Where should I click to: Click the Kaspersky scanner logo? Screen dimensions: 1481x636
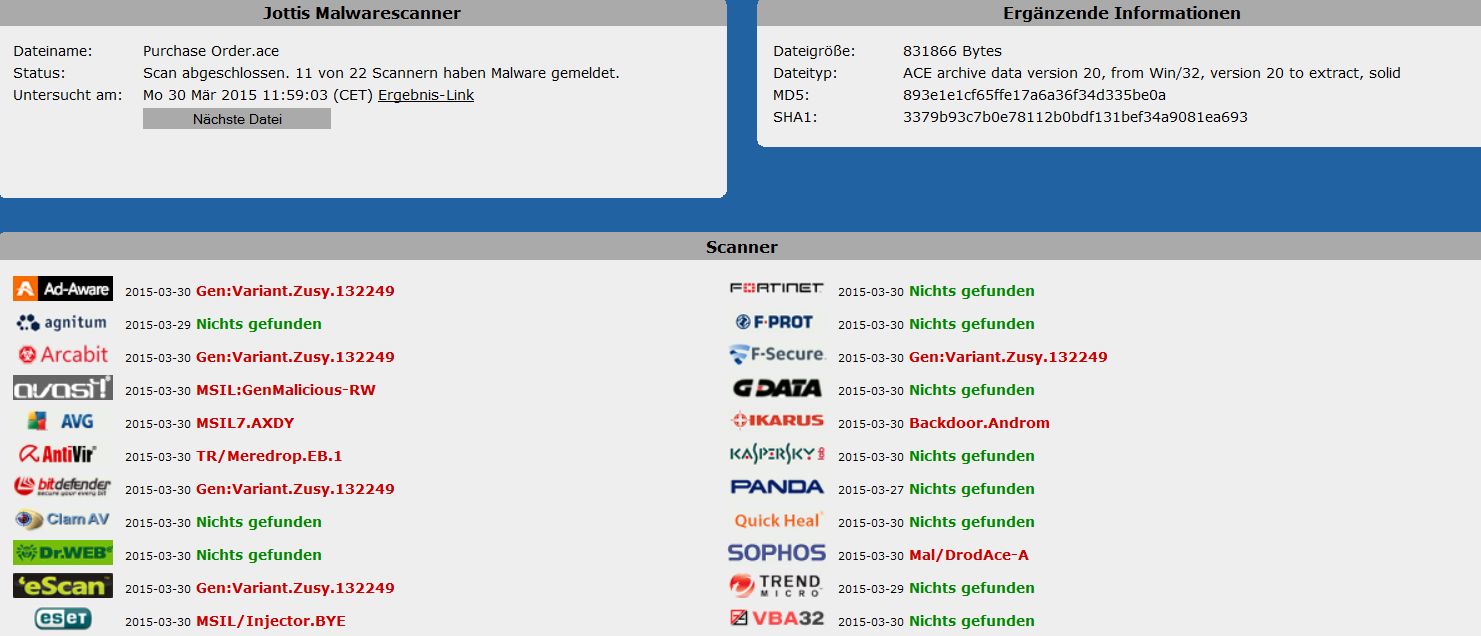pos(777,454)
